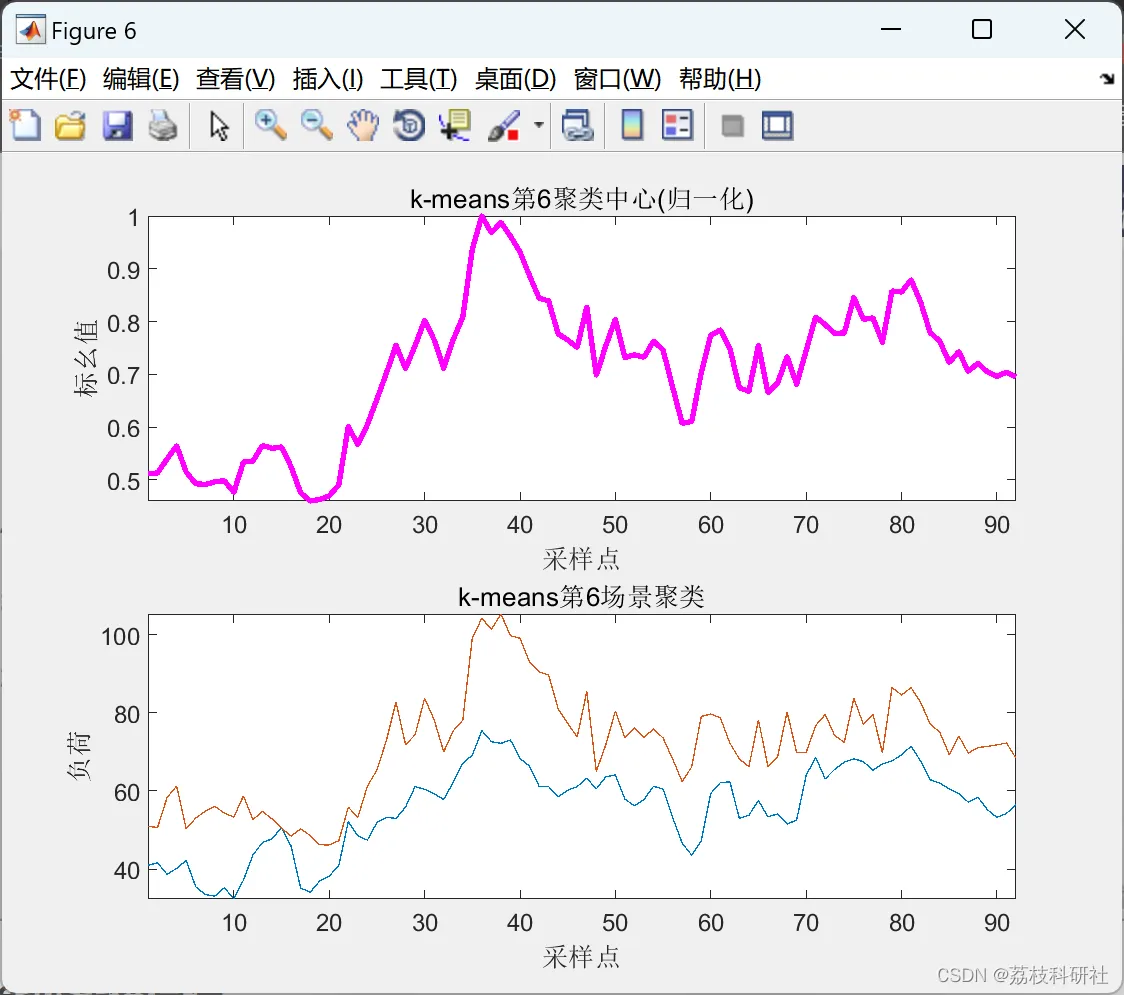This screenshot has width=1124, height=995.
Task: Save figure with floppy disk icon
Action: point(118,125)
